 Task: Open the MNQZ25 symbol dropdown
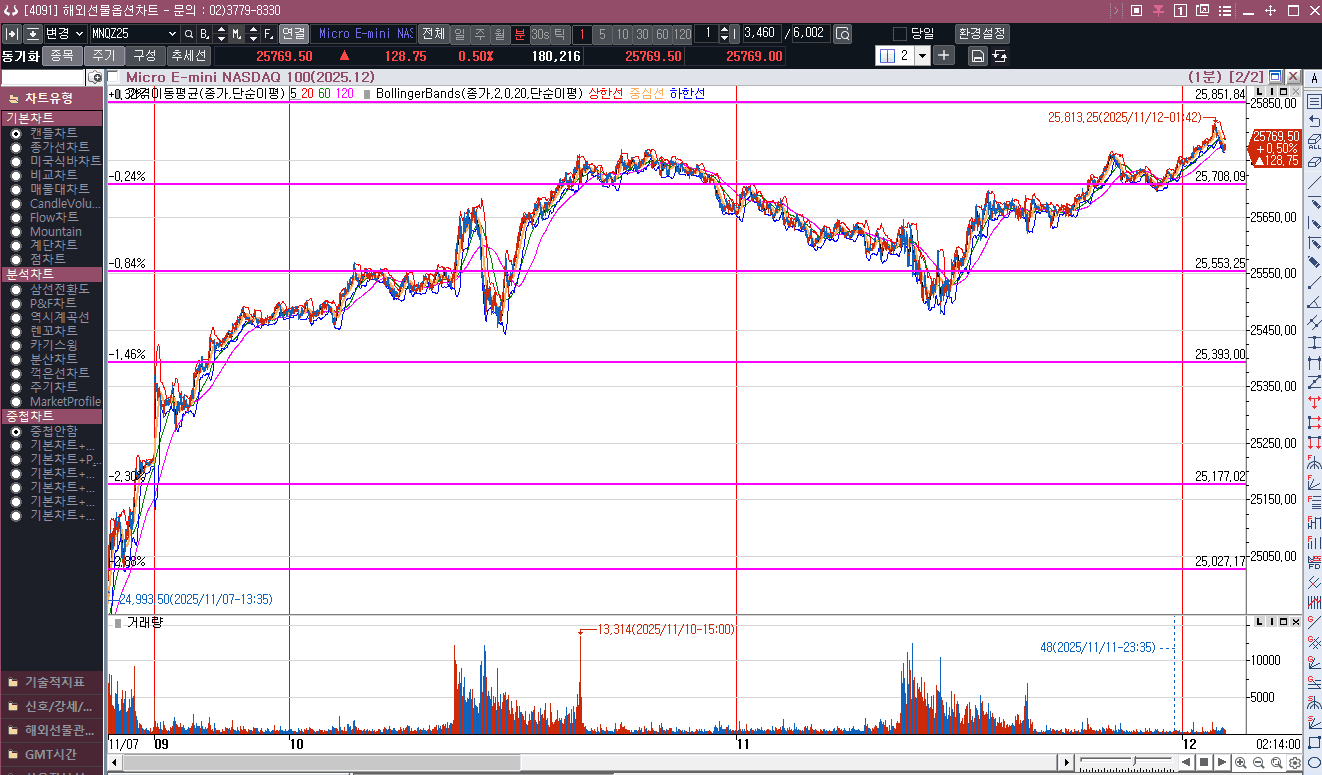[172, 33]
